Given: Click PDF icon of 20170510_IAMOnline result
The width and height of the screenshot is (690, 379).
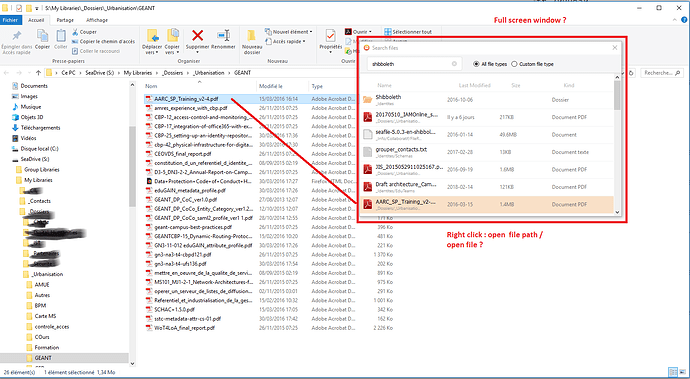Looking at the screenshot, I should tap(367, 117).
